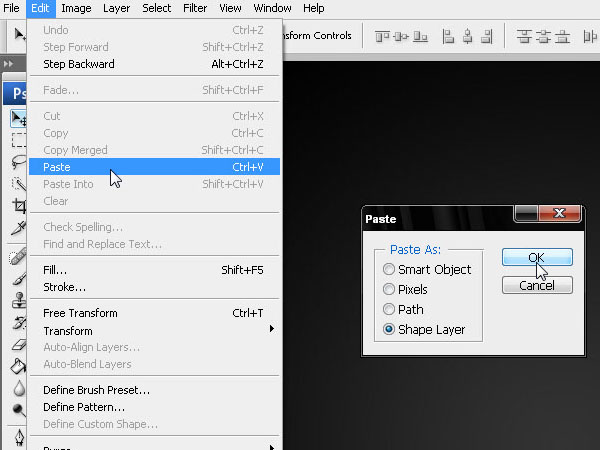
Task: Click the Align Right Edges icon
Action: [486, 37]
